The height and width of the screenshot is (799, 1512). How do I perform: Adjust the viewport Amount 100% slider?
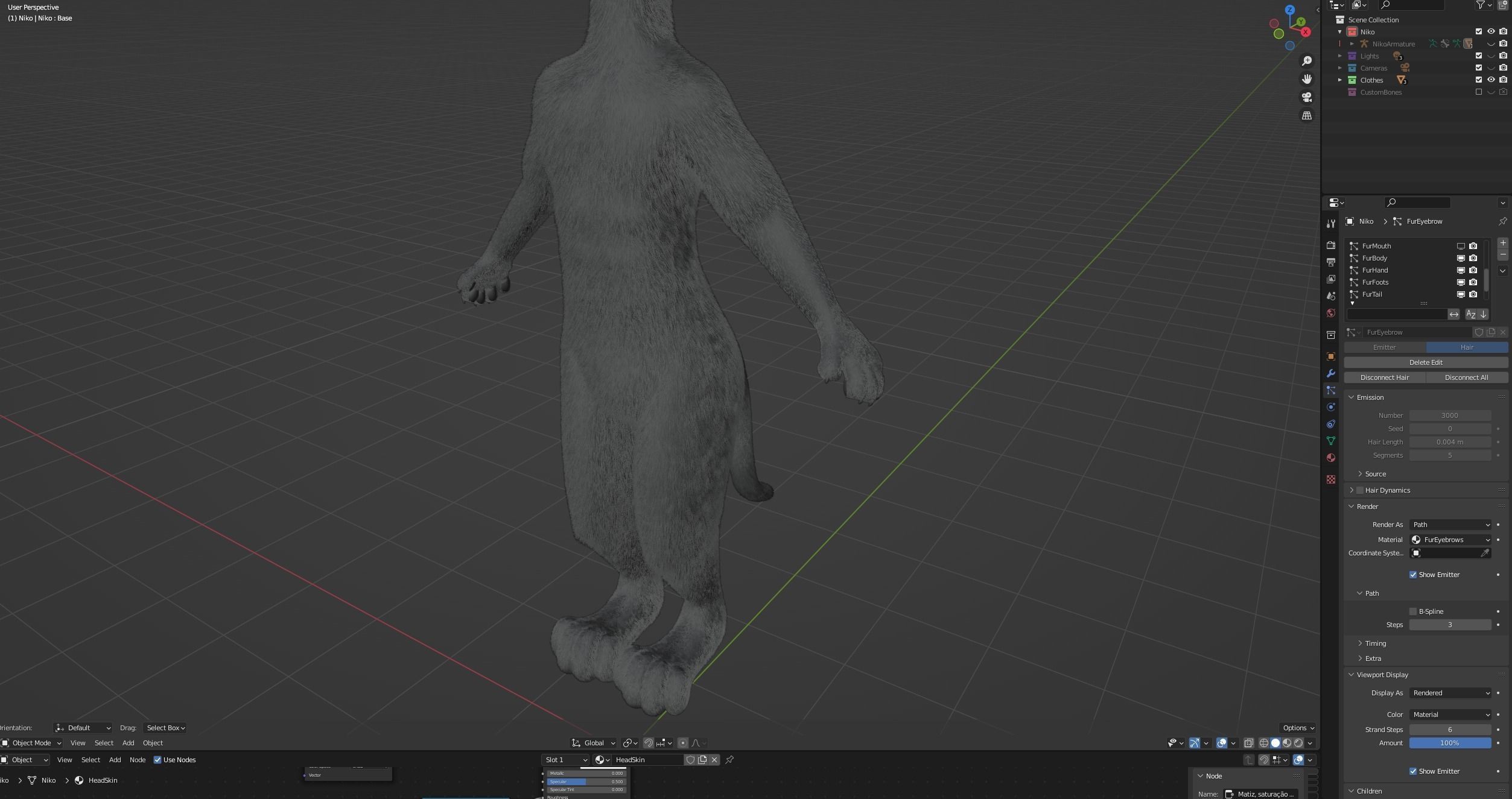(x=1450, y=743)
